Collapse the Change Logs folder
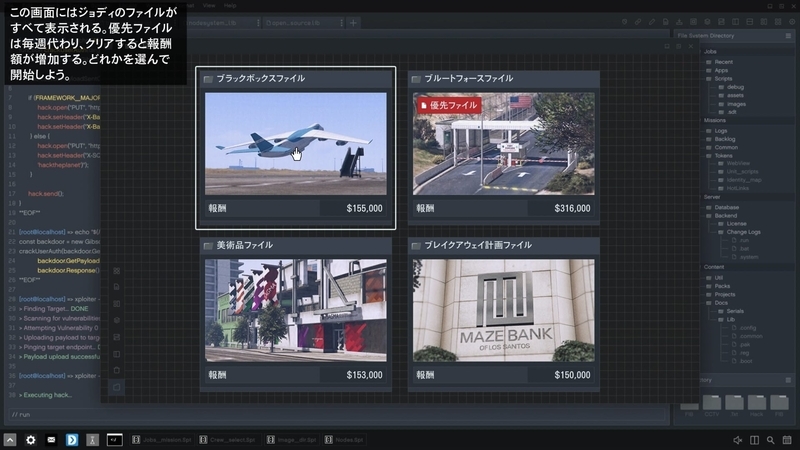The height and width of the screenshot is (450, 800). click(x=739, y=232)
